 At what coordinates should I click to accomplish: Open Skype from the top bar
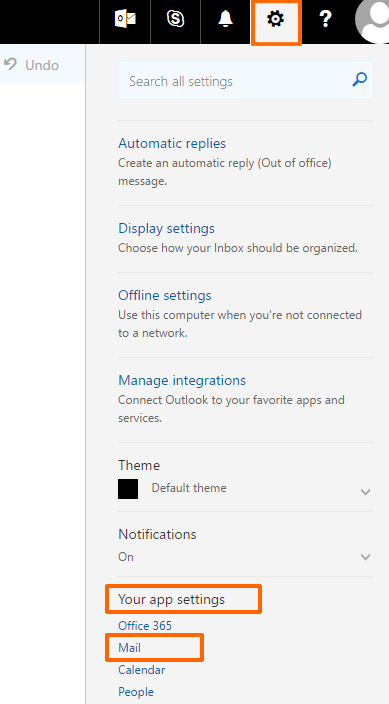point(175,20)
